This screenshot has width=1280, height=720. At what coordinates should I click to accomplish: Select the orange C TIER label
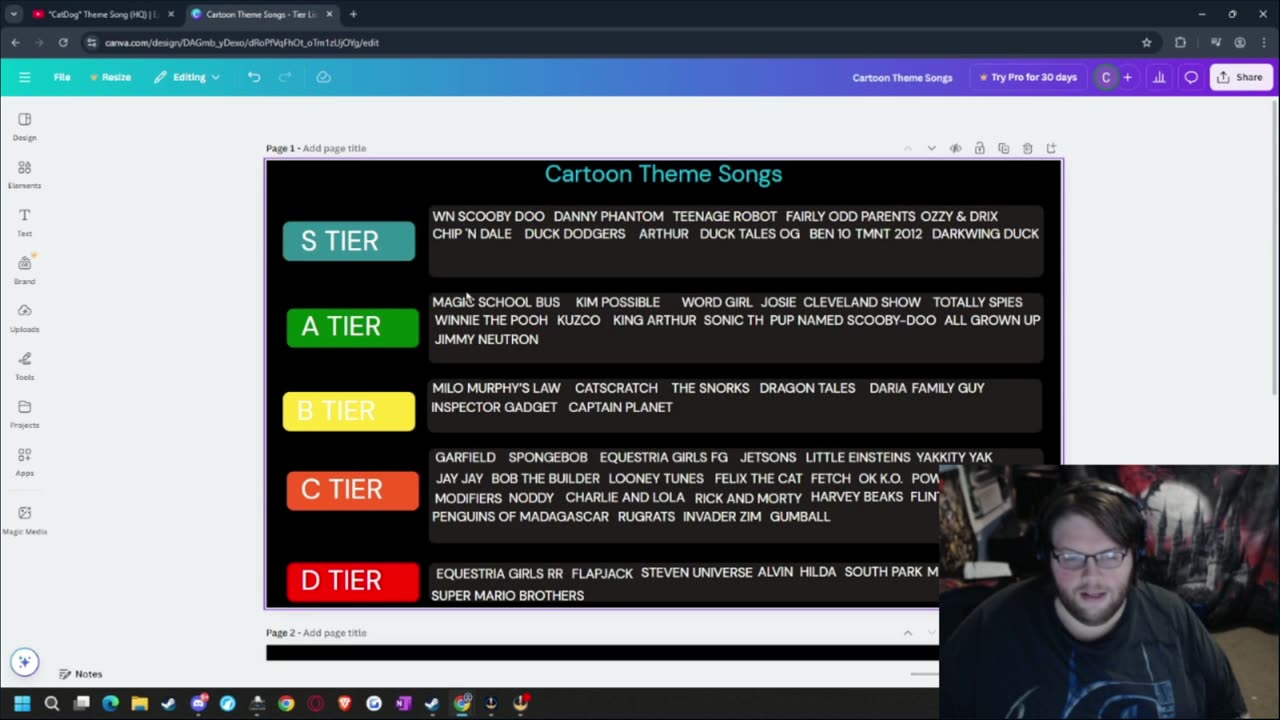[x=353, y=490]
